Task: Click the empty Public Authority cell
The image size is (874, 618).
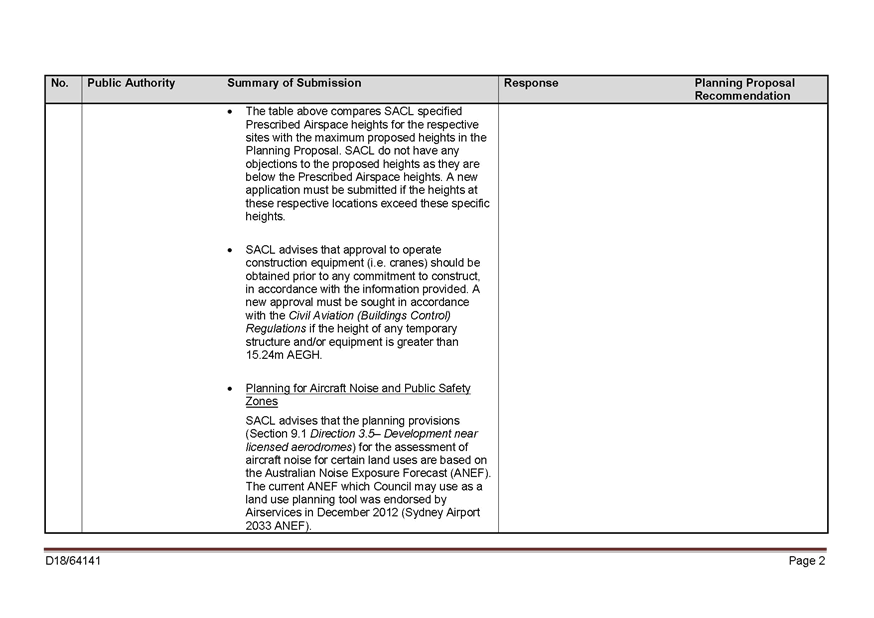Action: click(151, 318)
